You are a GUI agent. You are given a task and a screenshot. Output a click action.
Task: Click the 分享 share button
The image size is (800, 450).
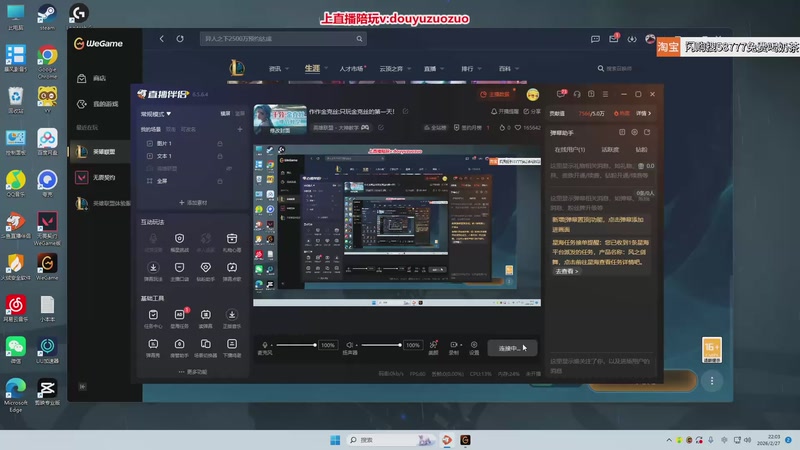(x=532, y=111)
